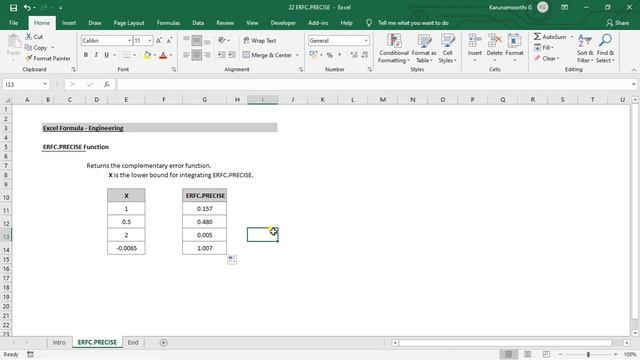Apply Percent Style format
Viewport: 640px width, 360px height.
(x=330, y=55)
